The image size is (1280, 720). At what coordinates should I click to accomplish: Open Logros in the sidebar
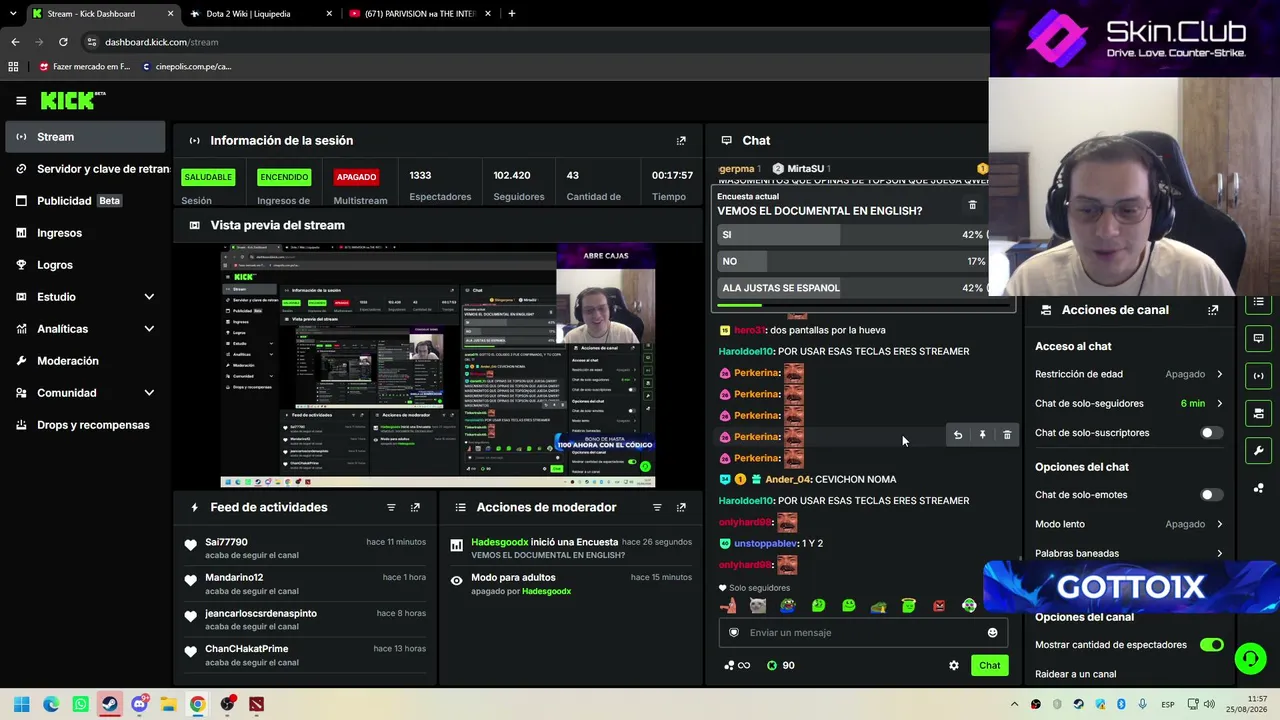click(x=85, y=265)
